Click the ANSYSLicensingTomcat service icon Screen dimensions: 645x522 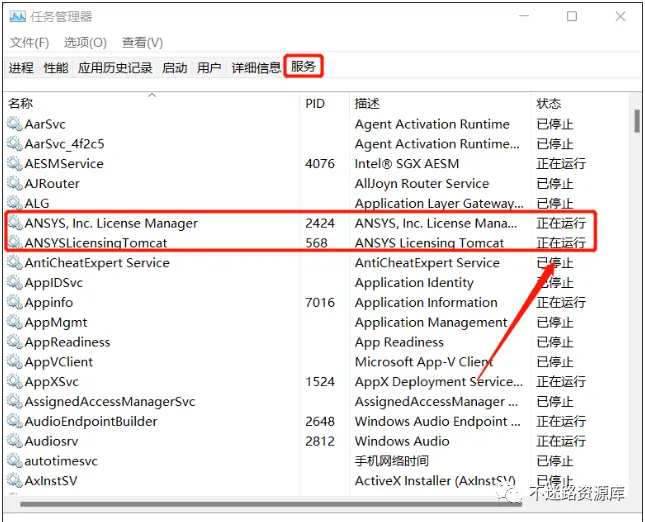[14, 242]
